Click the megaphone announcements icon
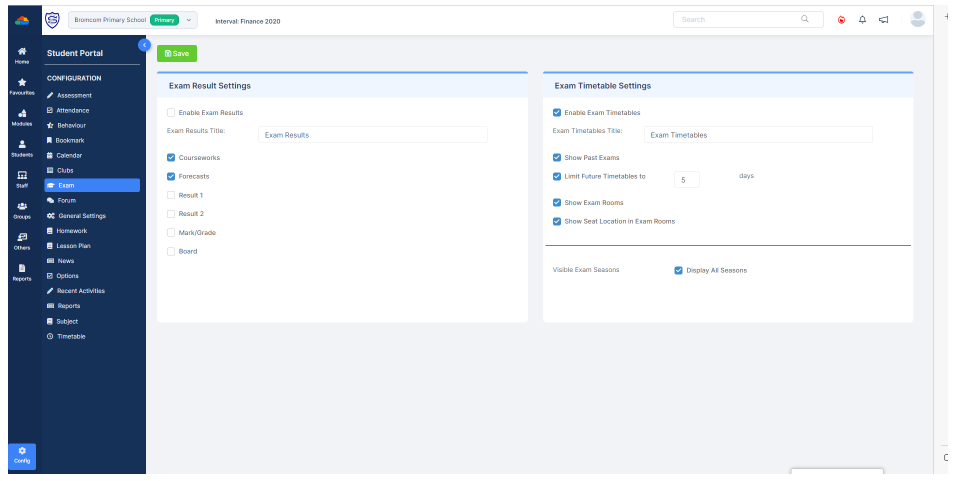Screen dimensions: 959x481 pyautogui.click(x=883, y=19)
